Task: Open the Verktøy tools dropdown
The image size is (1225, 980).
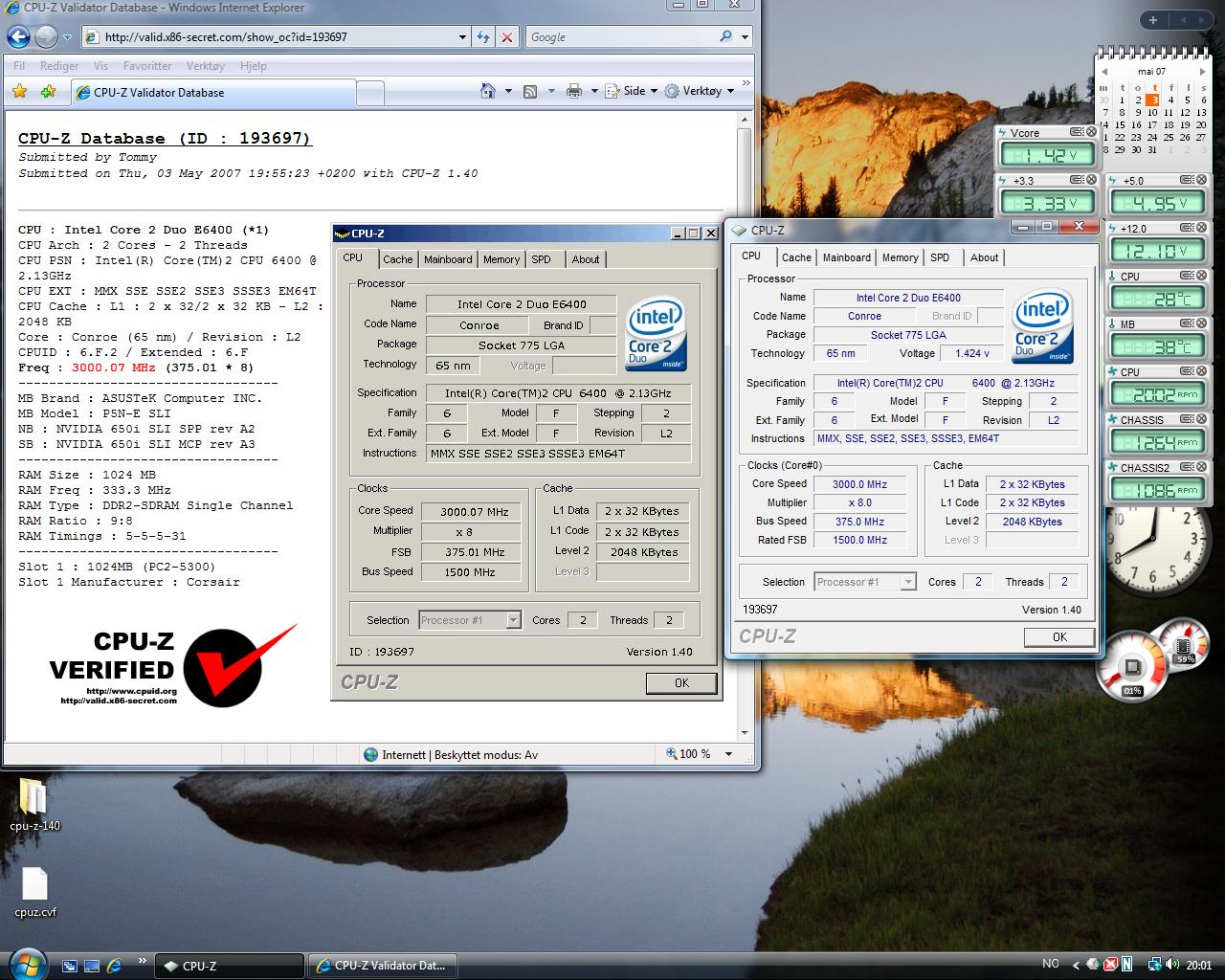Action: click(x=700, y=91)
